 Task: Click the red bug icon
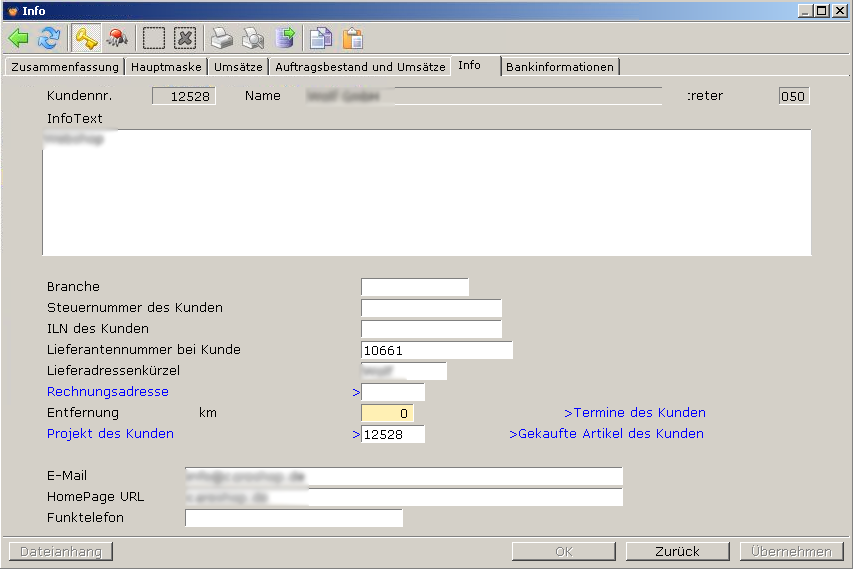117,39
